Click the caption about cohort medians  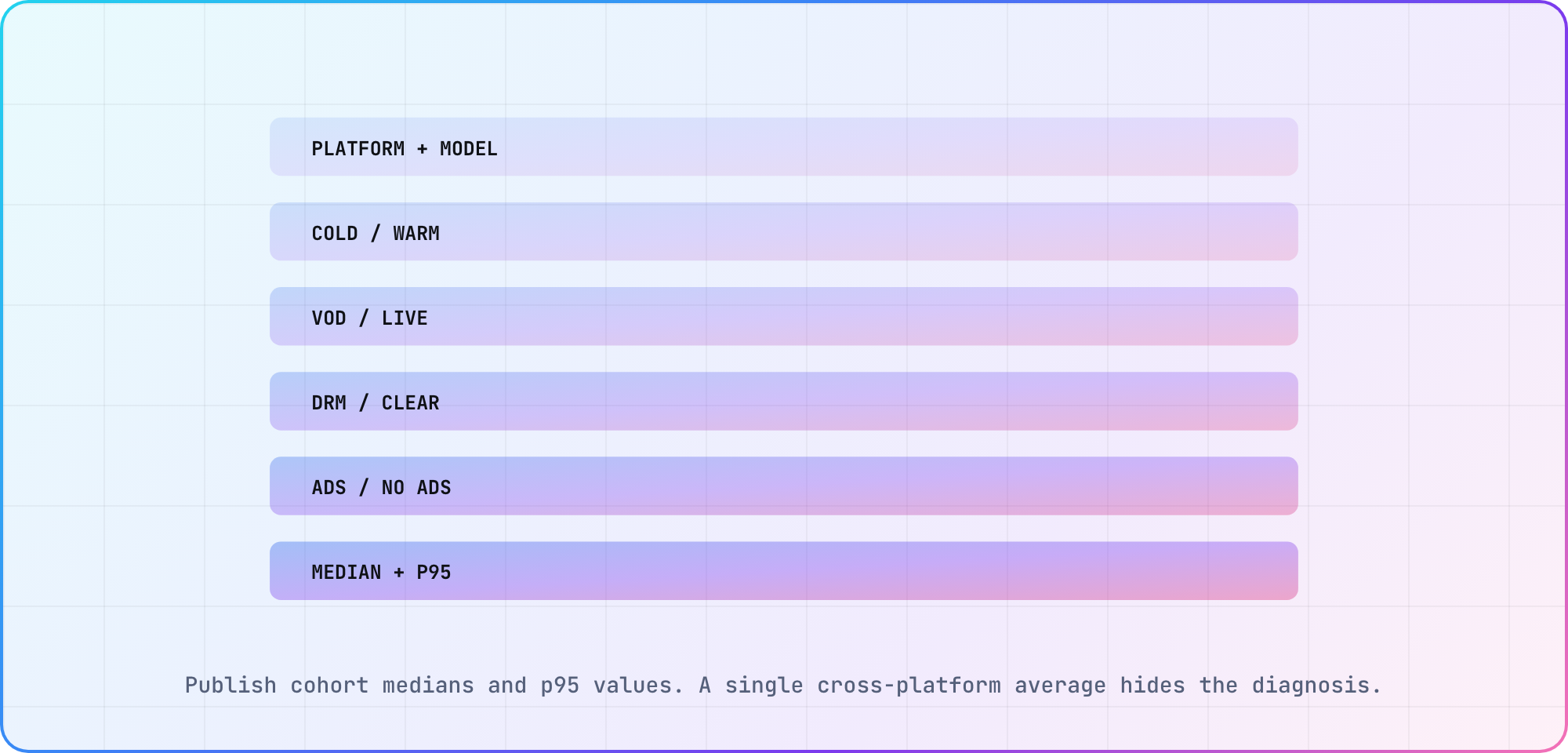tap(783, 686)
